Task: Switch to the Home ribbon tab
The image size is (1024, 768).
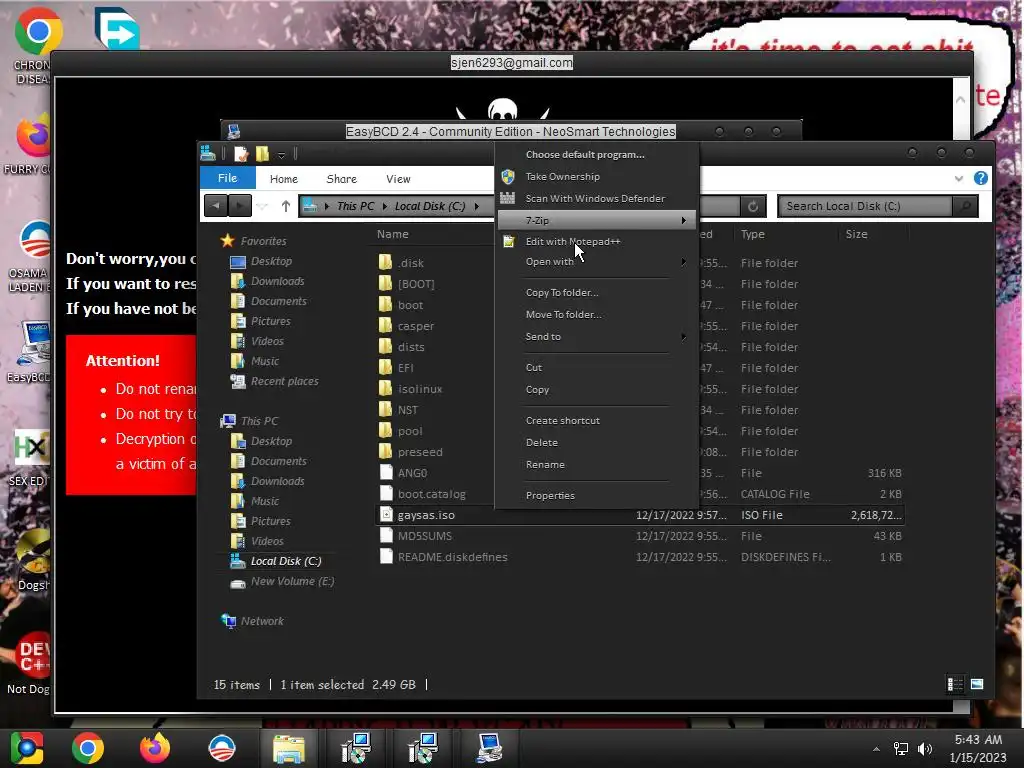Action: [x=283, y=178]
